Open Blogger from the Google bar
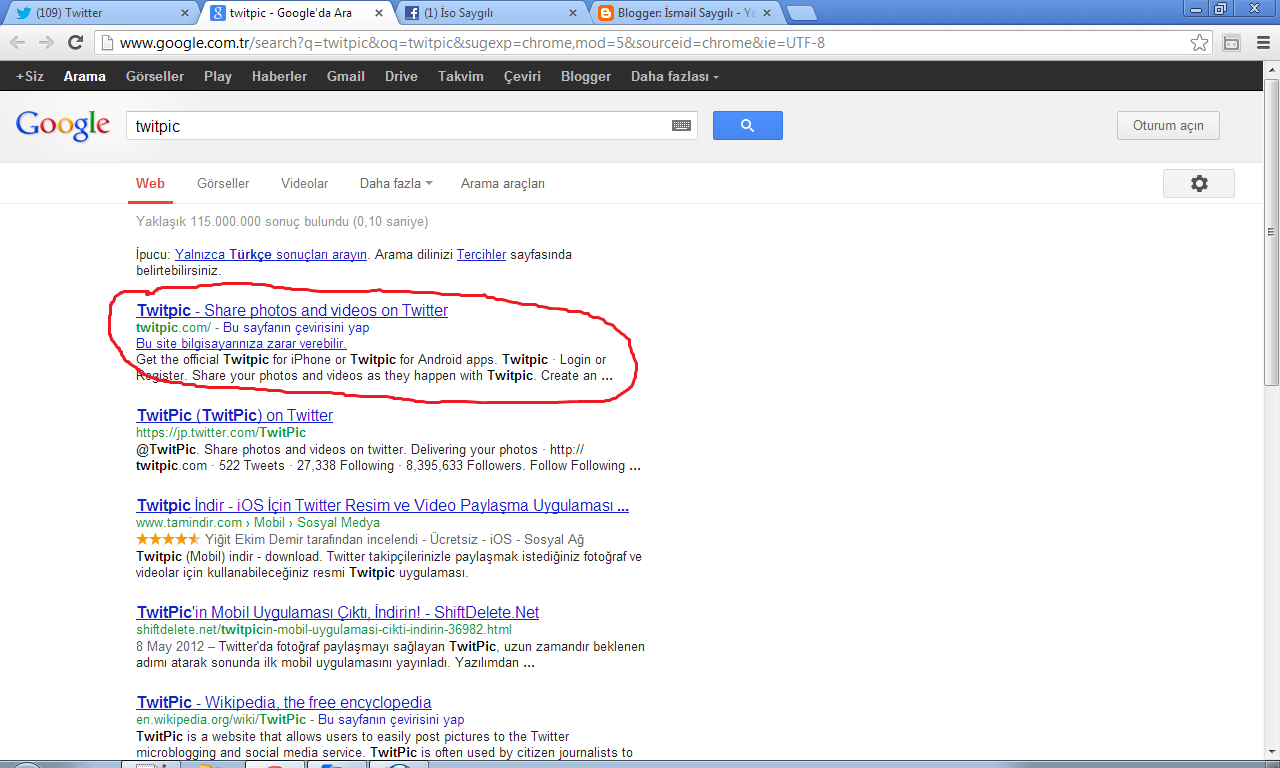 pos(586,76)
